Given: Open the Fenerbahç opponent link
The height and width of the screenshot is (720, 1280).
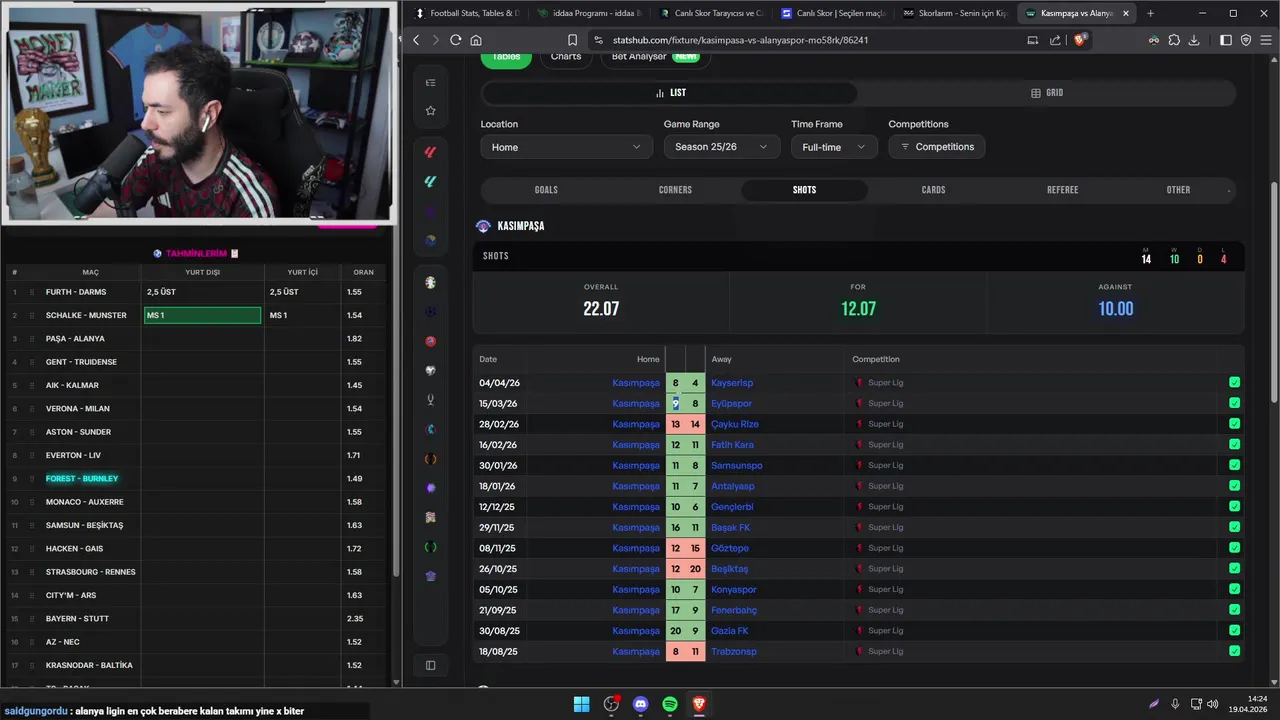Looking at the screenshot, I should [x=734, y=610].
